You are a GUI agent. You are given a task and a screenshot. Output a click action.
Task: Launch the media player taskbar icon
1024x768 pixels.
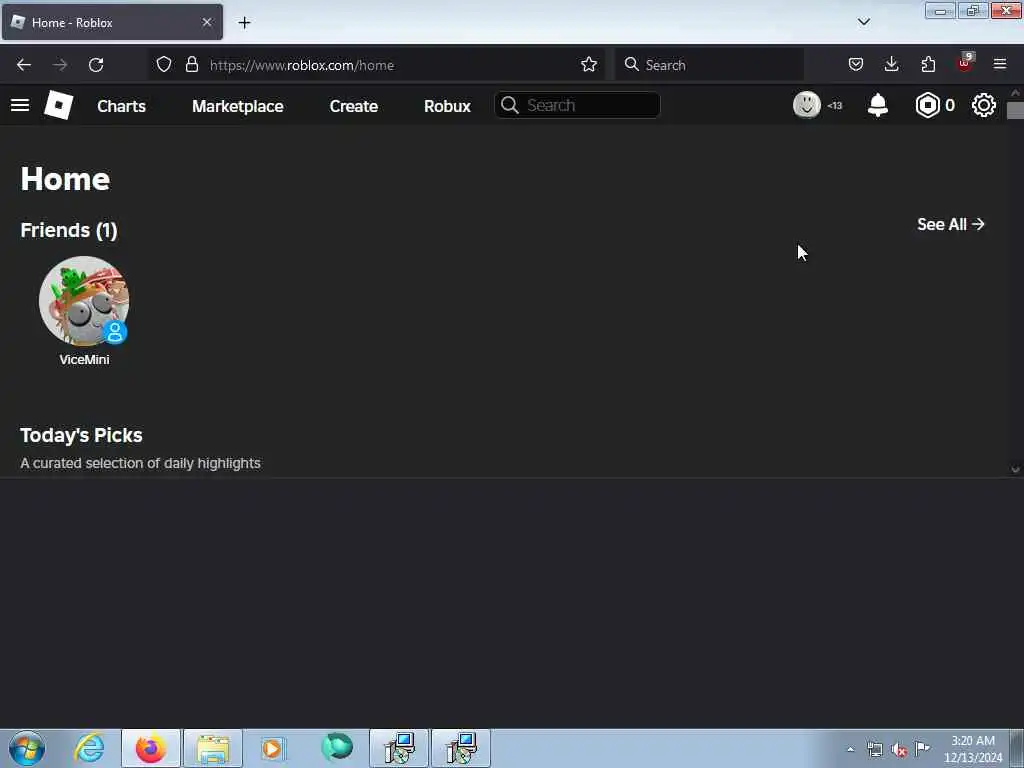point(274,748)
